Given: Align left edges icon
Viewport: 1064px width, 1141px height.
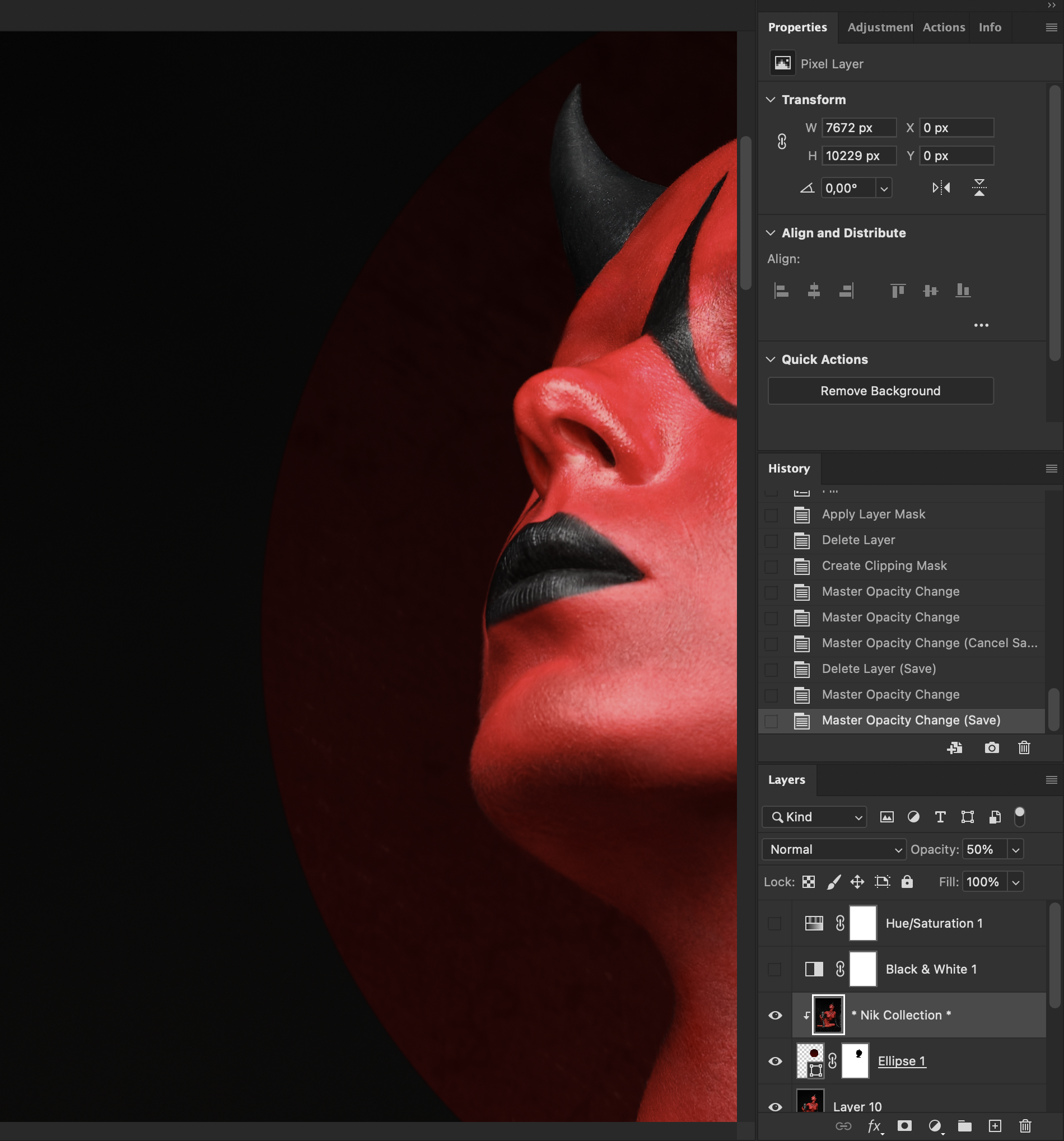Looking at the screenshot, I should [x=781, y=291].
